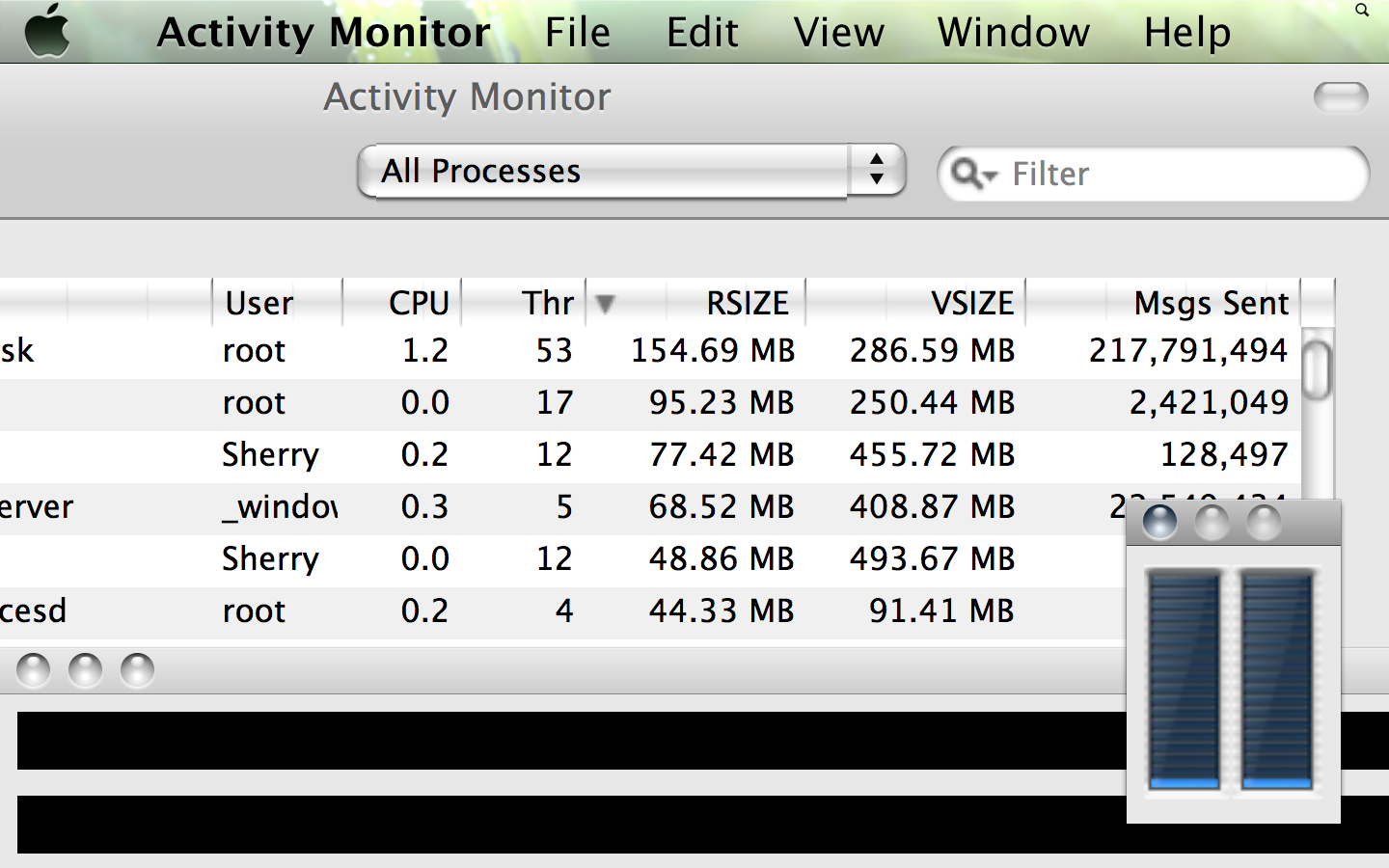Viewport: 1389px width, 868px height.
Task: Select the _windov user row
Action: coord(650,506)
